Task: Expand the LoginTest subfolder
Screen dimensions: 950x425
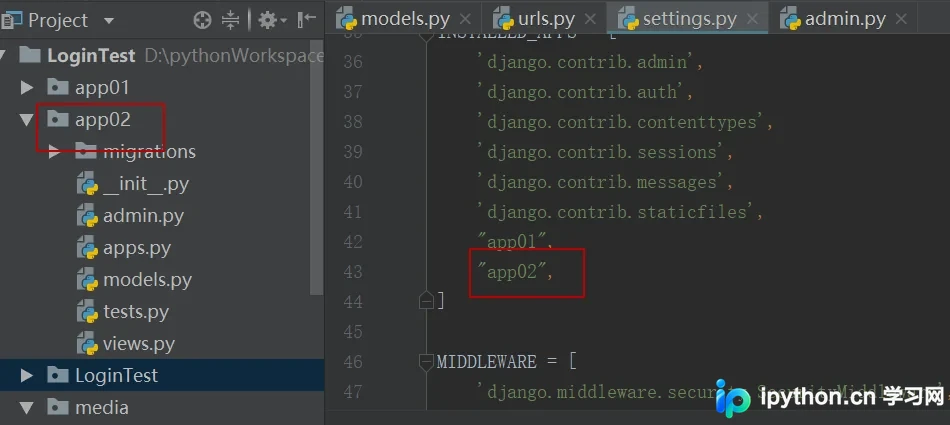Action: click(x=26, y=375)
